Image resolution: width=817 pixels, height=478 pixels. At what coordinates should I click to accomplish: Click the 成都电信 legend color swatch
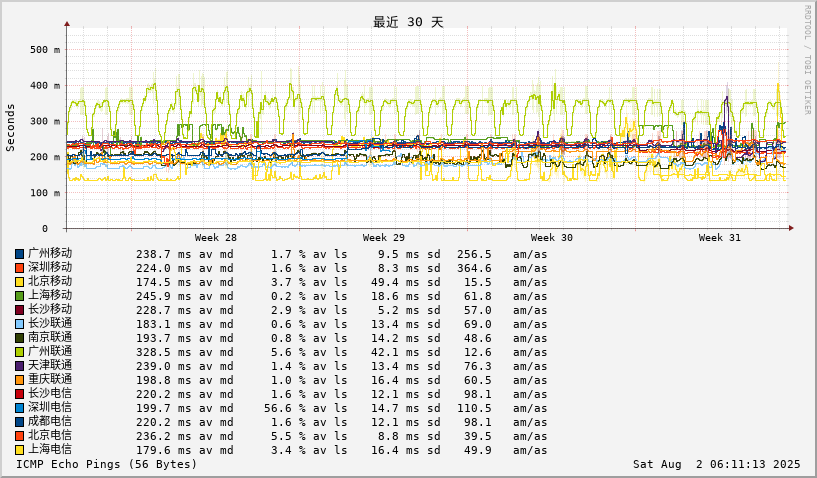click(19, 423)
